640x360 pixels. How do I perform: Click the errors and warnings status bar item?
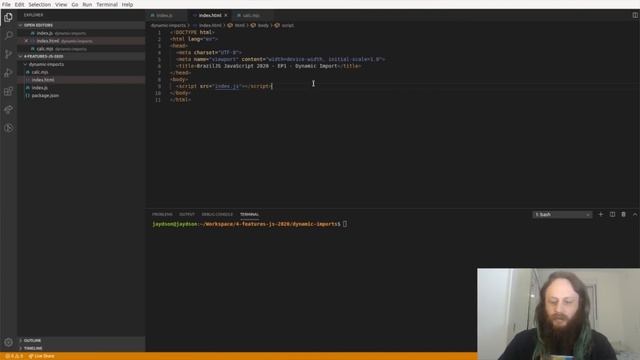tap(14, 356)
